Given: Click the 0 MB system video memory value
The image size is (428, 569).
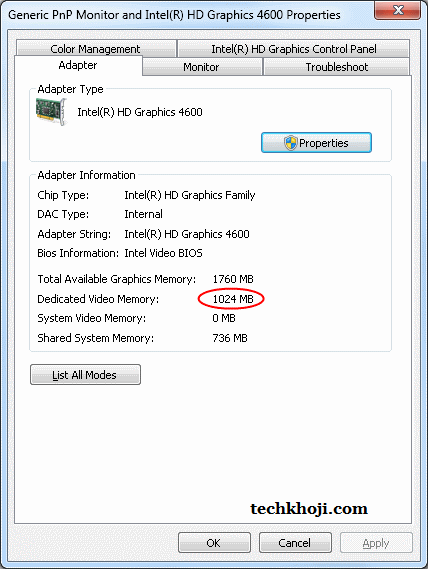Looking at the screenshot, I should point(224,318).
